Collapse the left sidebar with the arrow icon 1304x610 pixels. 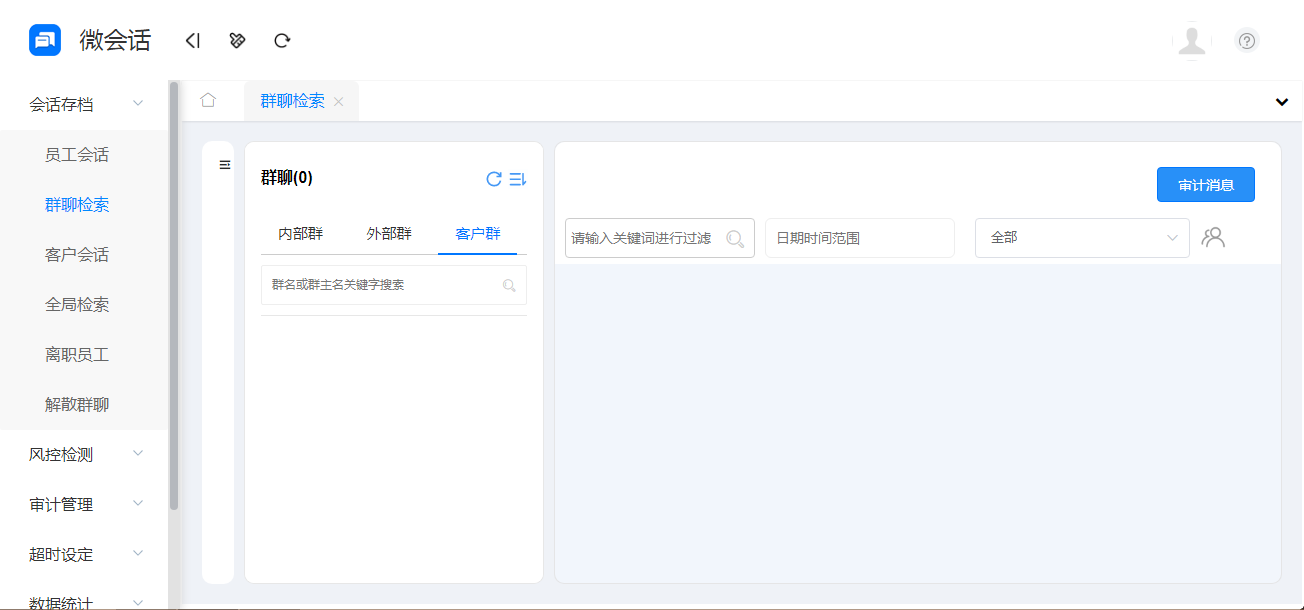click(x=192, y=40)
